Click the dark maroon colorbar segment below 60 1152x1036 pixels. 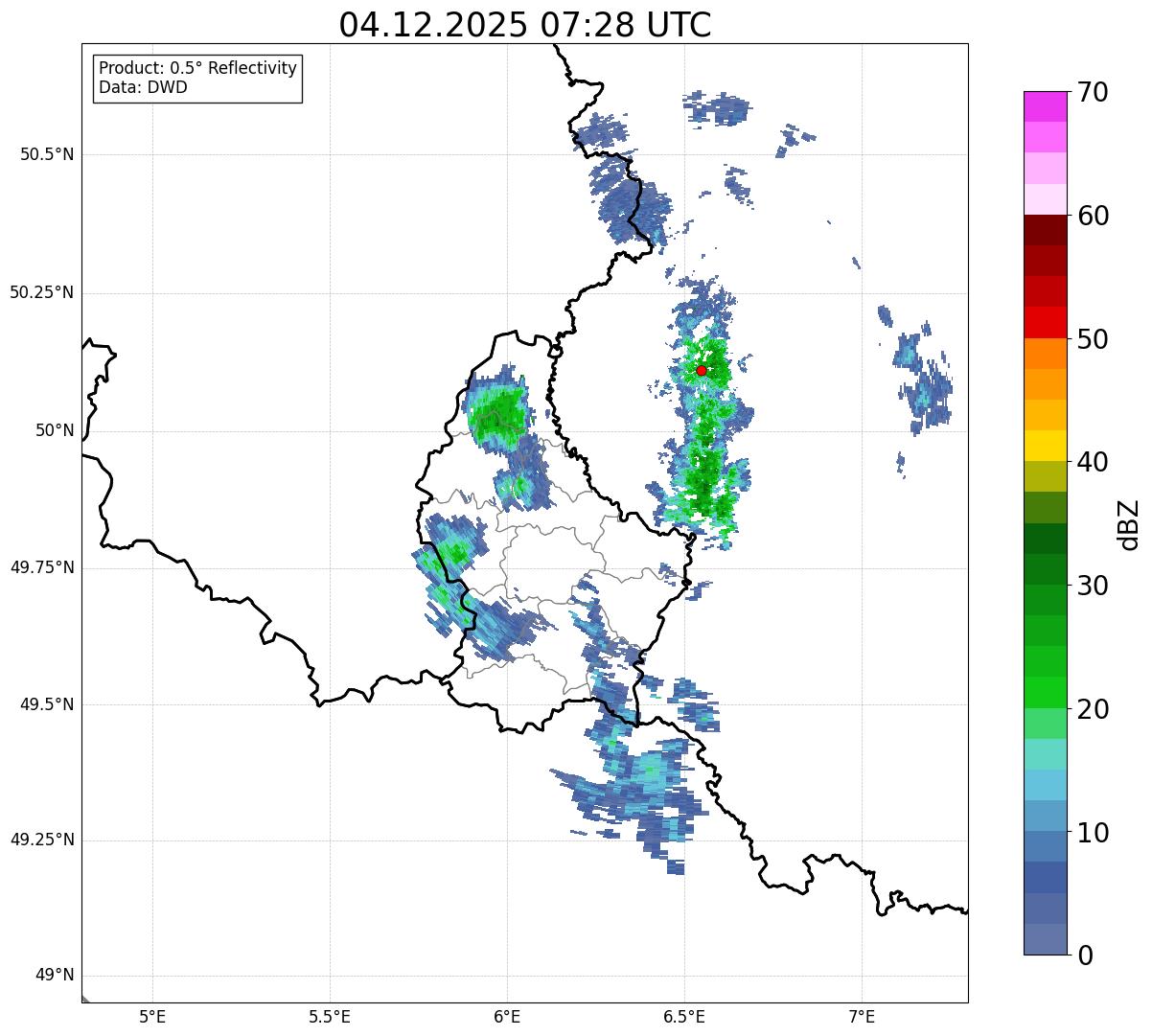[1045, 230]
